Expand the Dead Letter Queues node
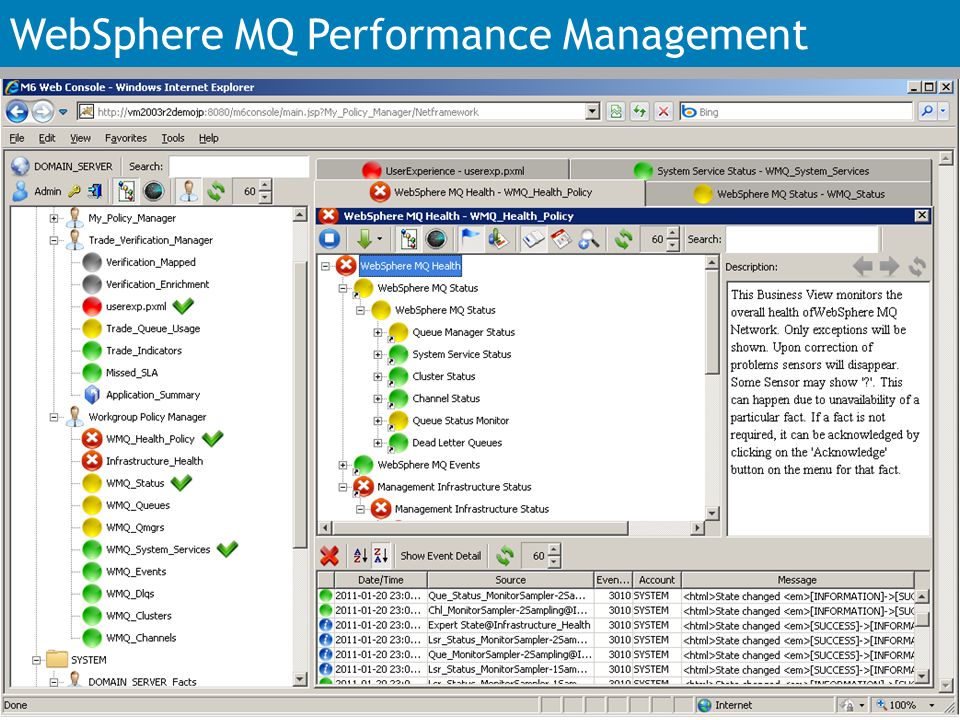This screenshot has height=720, width=960. 378,443
